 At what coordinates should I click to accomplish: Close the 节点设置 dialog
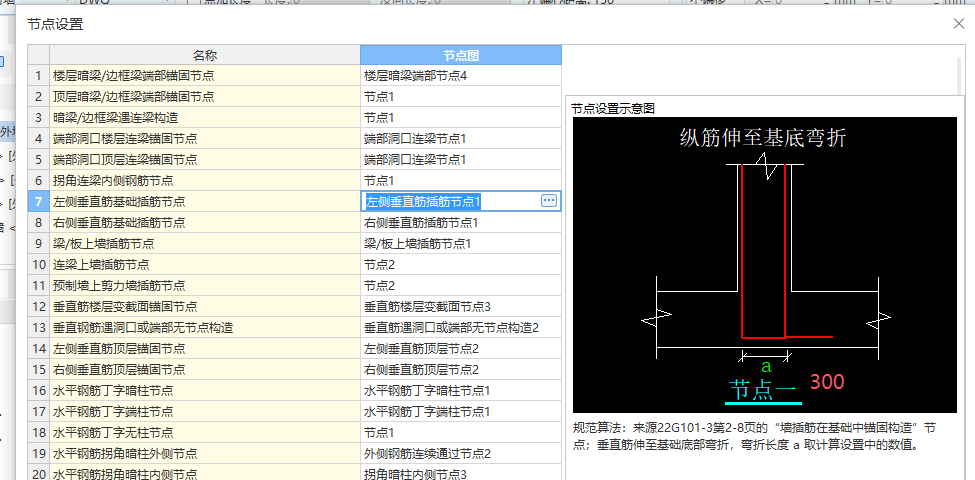pos(959,24)
